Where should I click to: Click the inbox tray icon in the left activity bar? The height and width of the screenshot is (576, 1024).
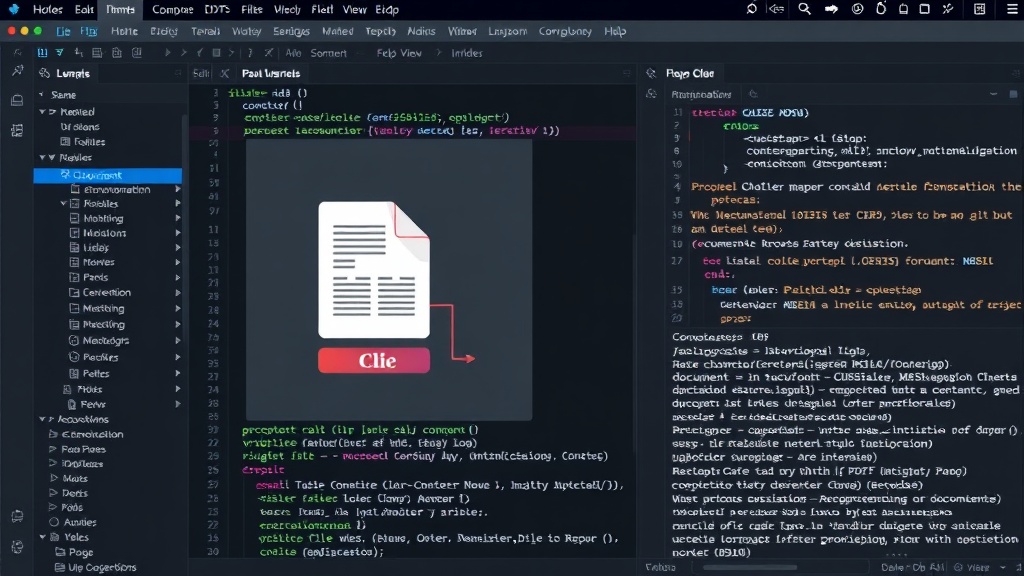[17, 100]
